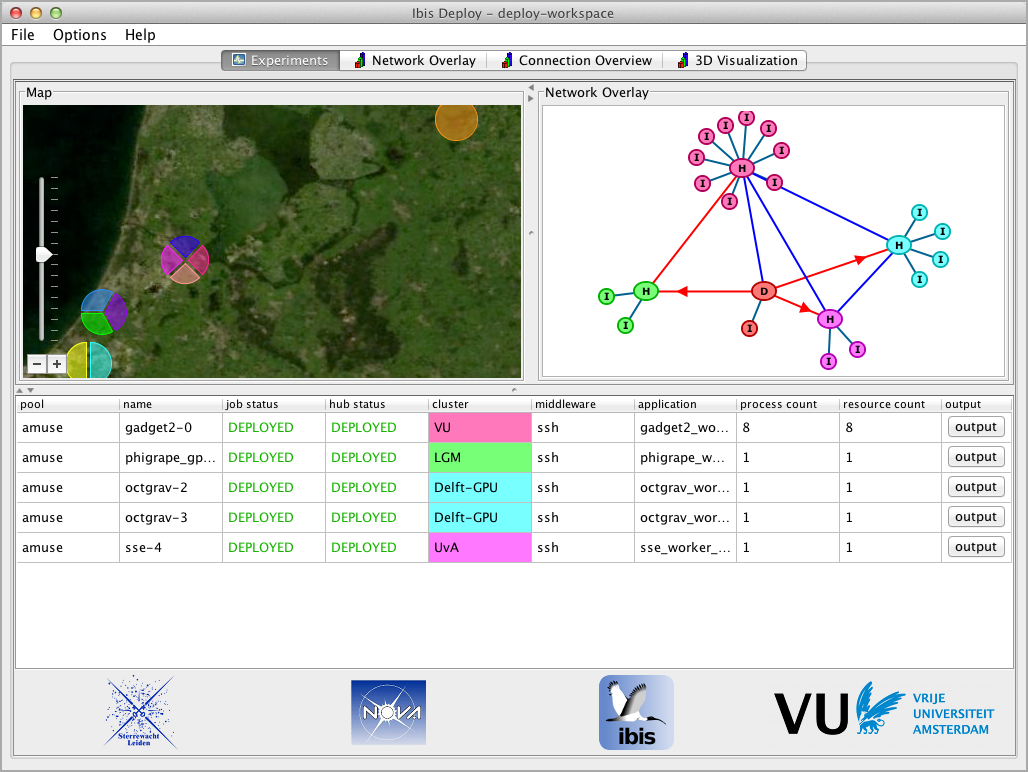The image size is (1028, 772).
Task: Click the map zoom in plus button
Action: 57,364
